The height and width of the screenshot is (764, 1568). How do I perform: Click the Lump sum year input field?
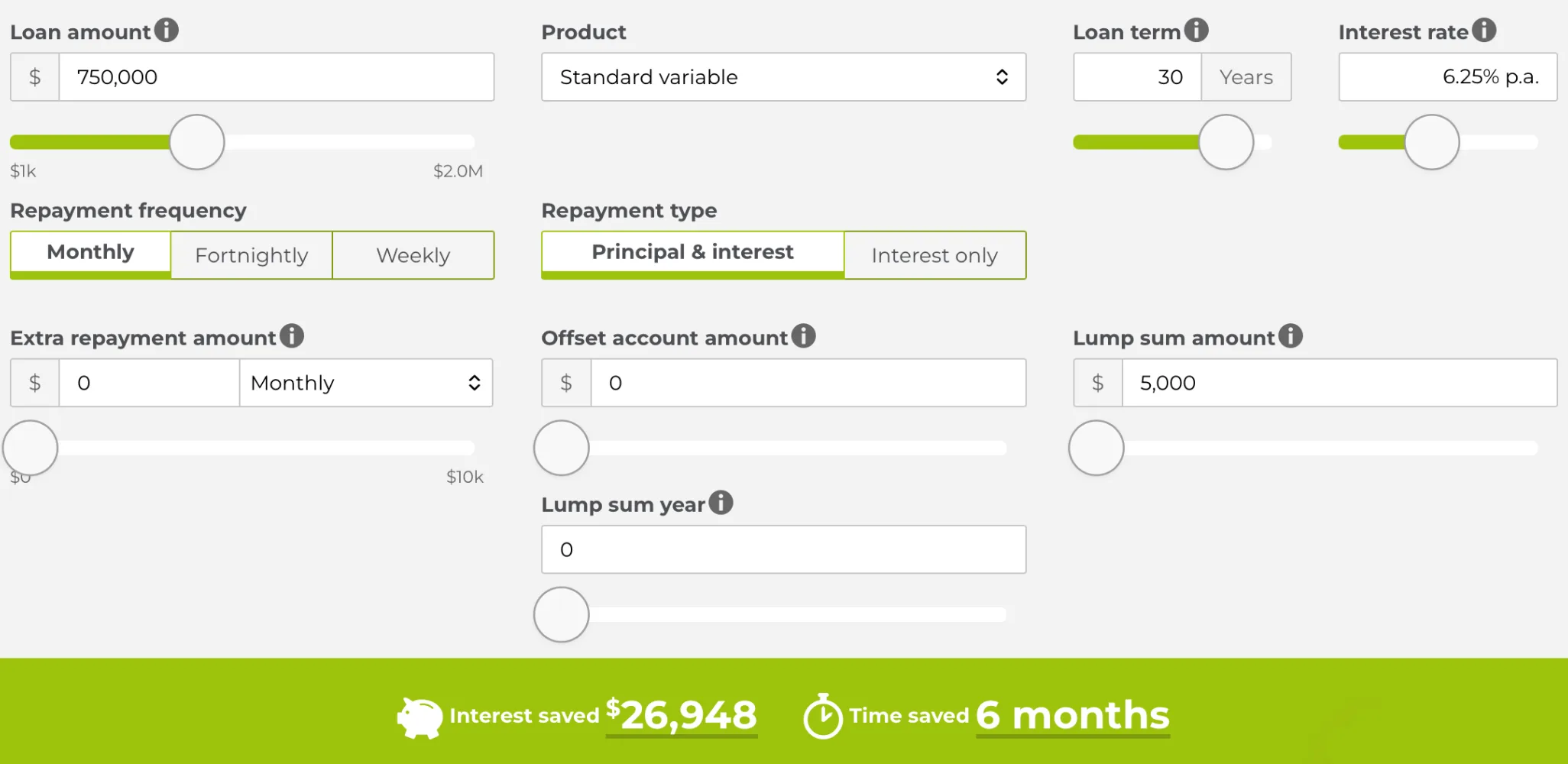pyautogui.click(x=783, y=549)
